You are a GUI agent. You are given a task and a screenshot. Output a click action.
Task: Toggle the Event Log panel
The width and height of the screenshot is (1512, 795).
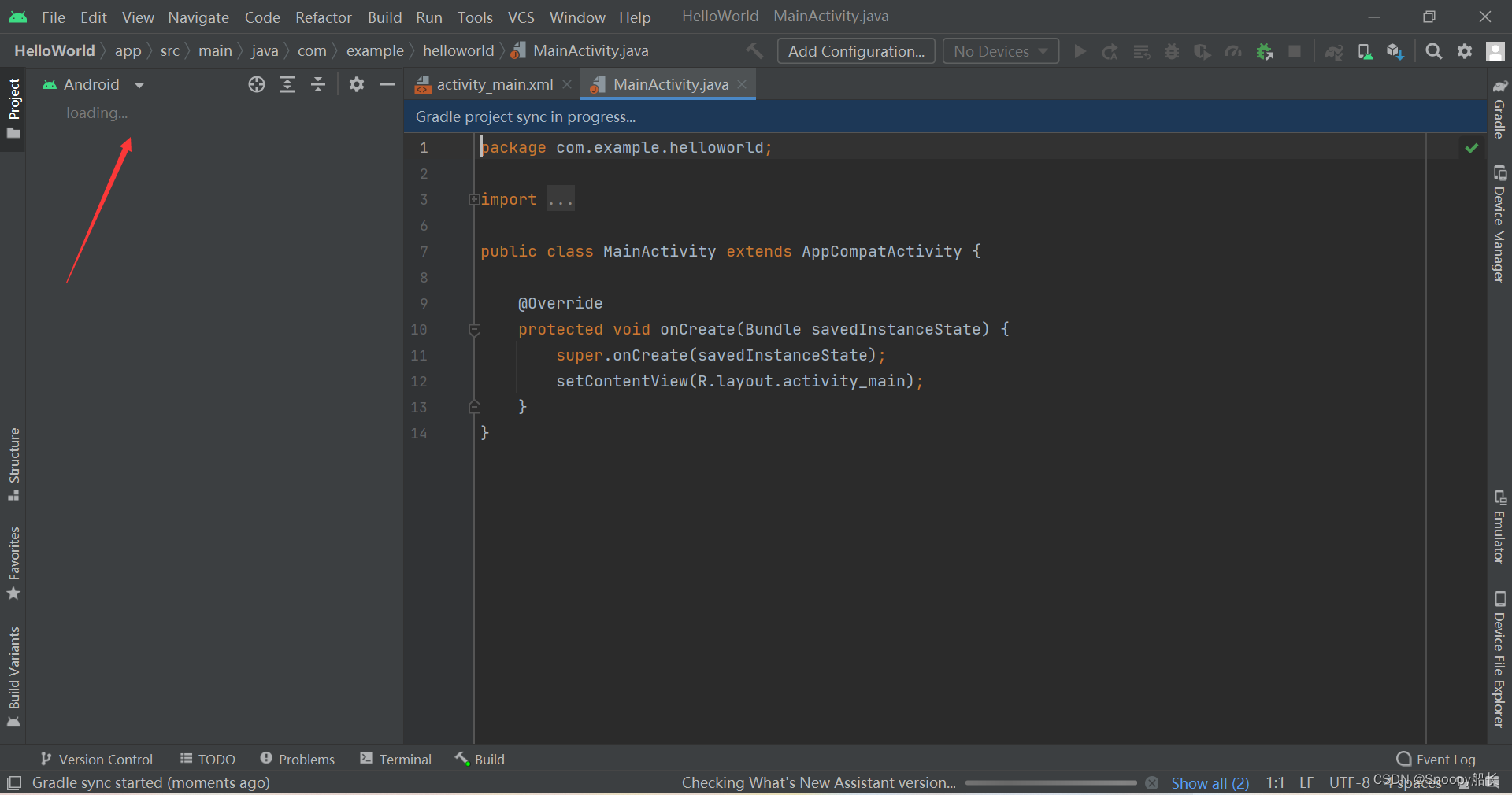1436,760
